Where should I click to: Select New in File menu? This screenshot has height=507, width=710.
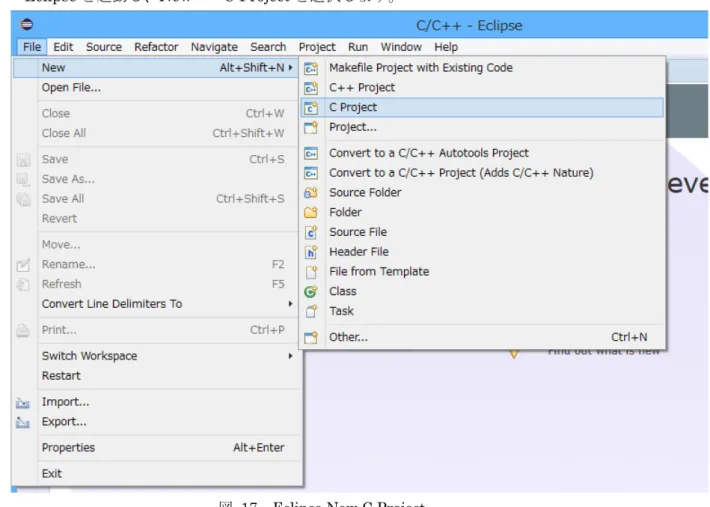pyautogui.click(x=155, y=68)
